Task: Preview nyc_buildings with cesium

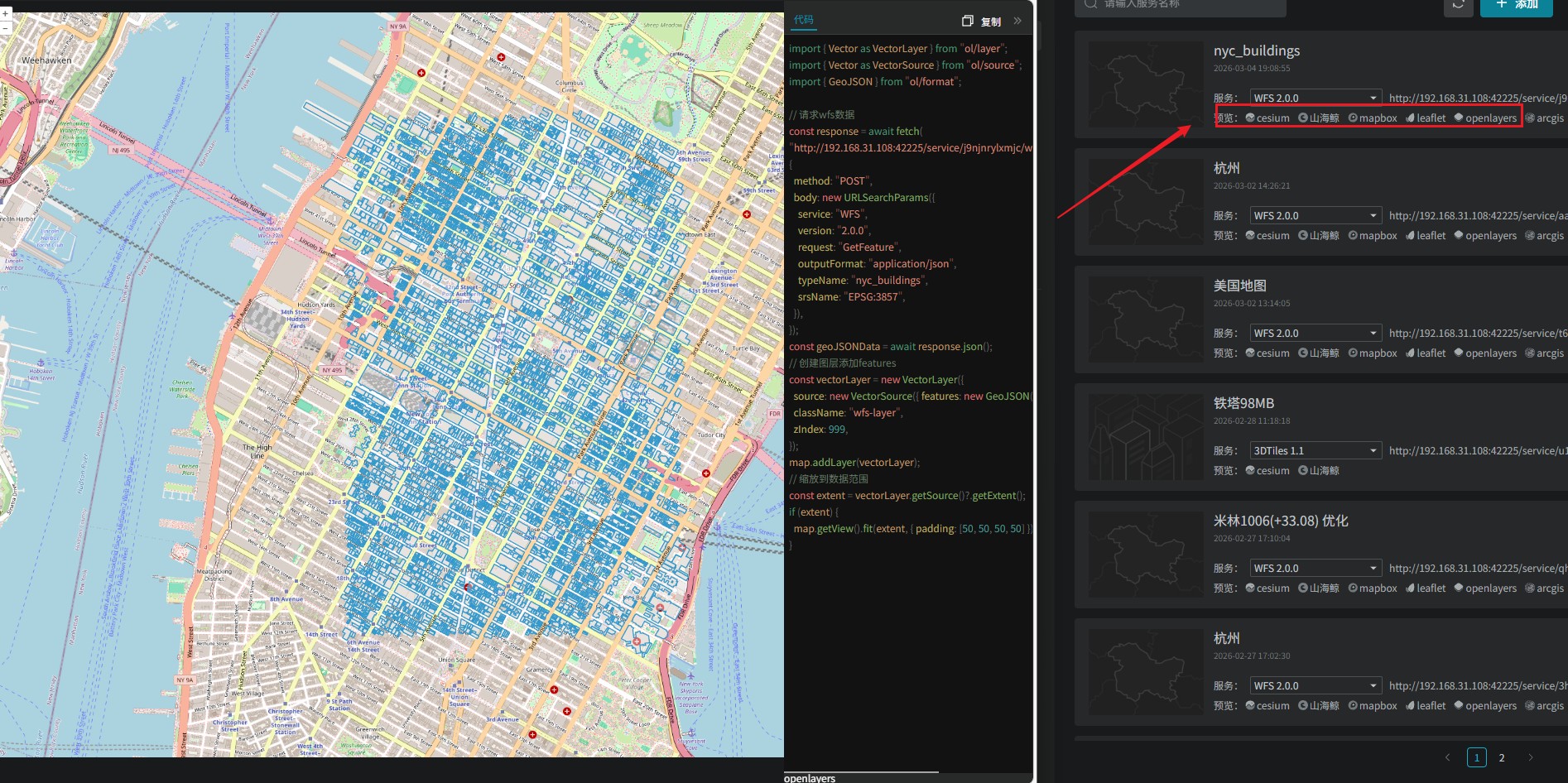Action: pyautogui.click(x=1267, y=118)
